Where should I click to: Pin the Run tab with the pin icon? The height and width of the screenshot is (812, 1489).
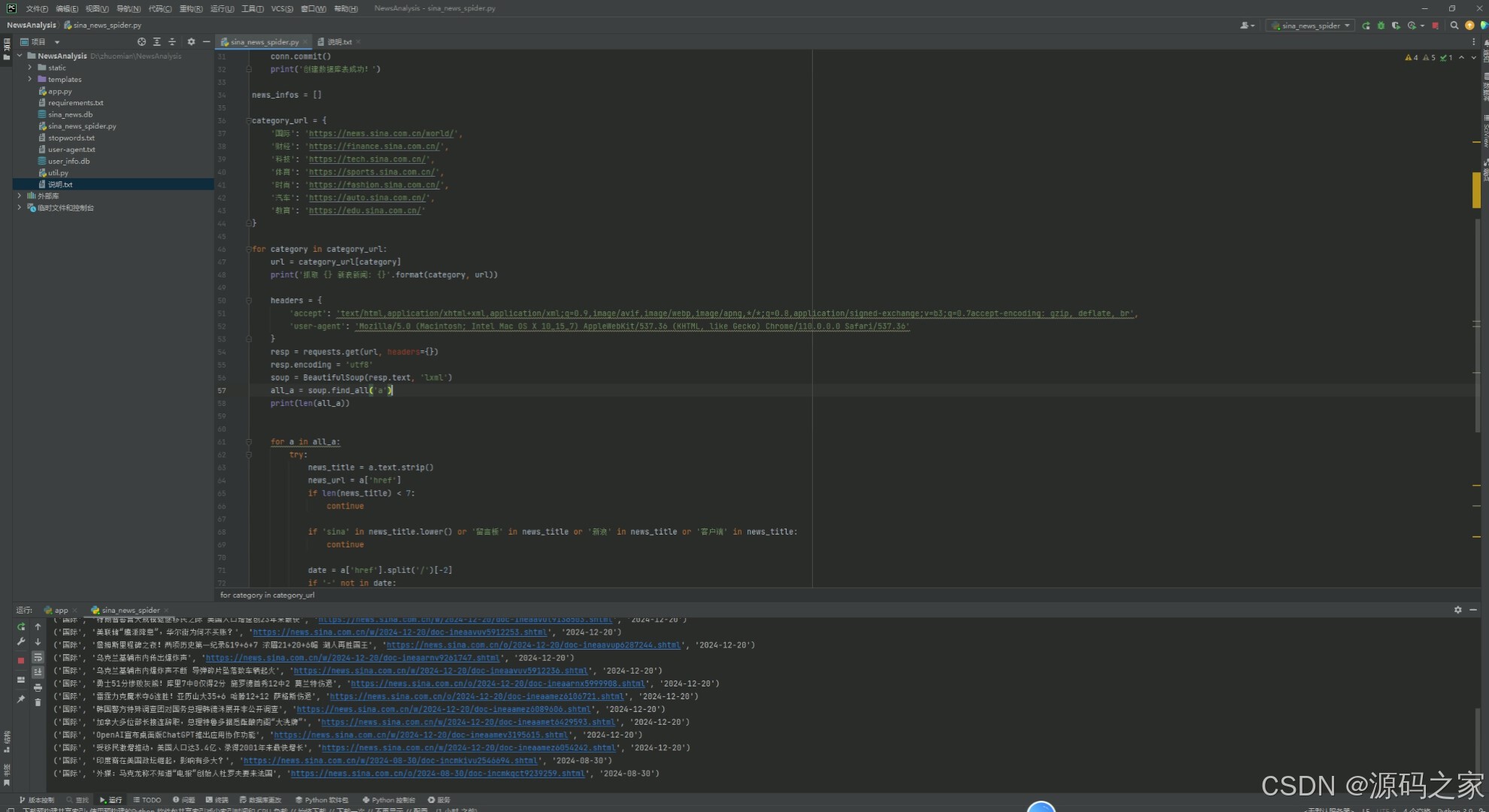coord(21,699)
